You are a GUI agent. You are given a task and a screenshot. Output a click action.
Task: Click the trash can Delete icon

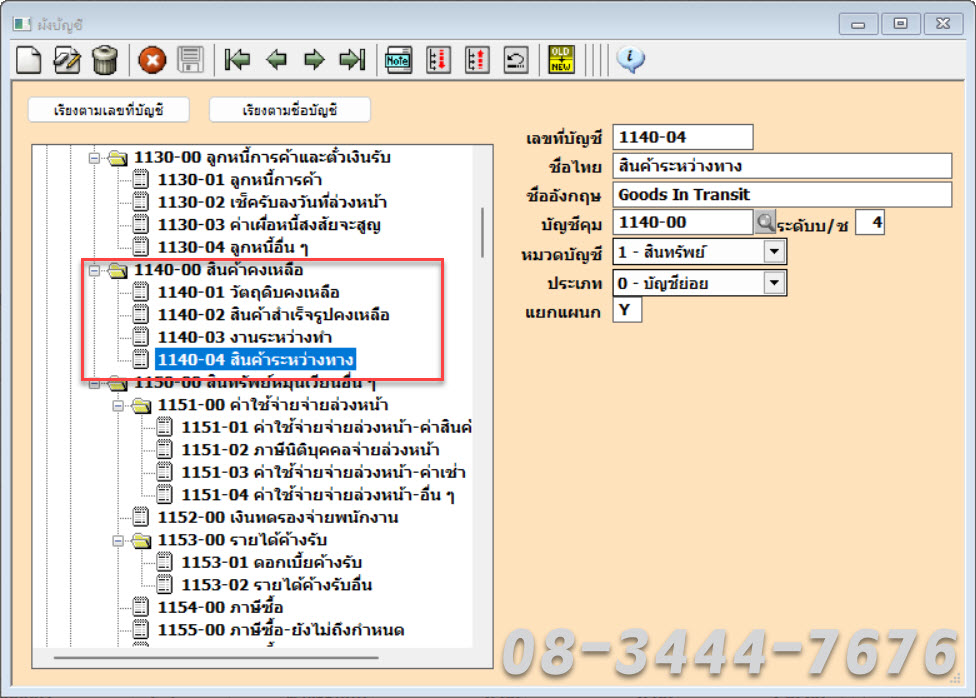point(105,60)
